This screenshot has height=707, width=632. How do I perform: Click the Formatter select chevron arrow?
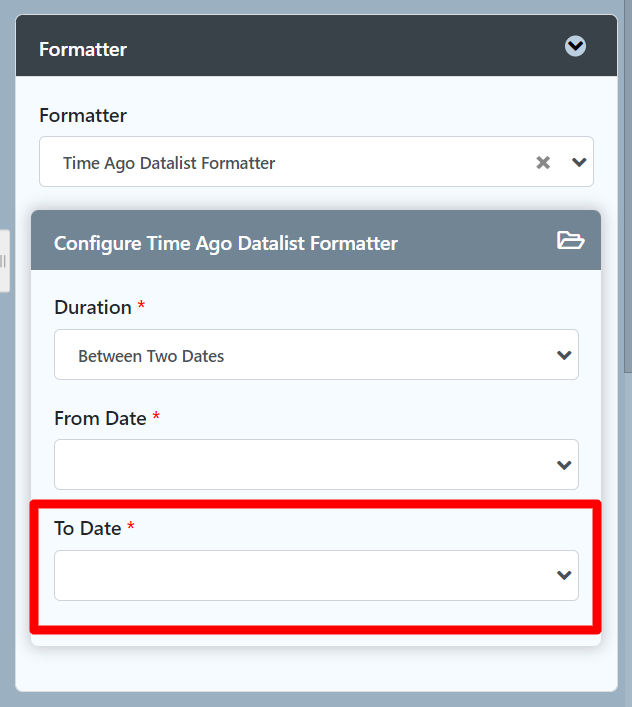tap(578, 162)
